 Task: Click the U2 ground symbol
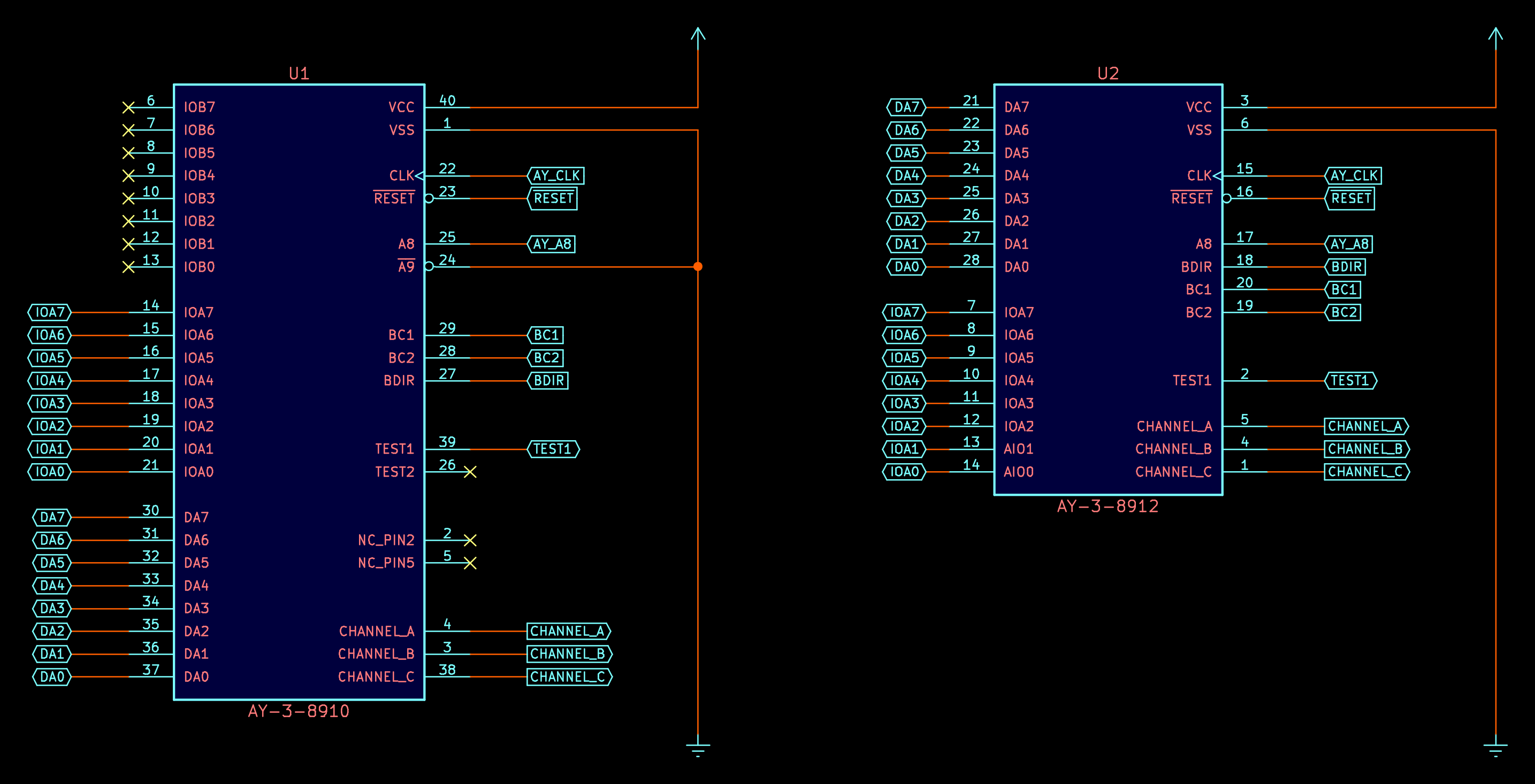[1495, 748]
